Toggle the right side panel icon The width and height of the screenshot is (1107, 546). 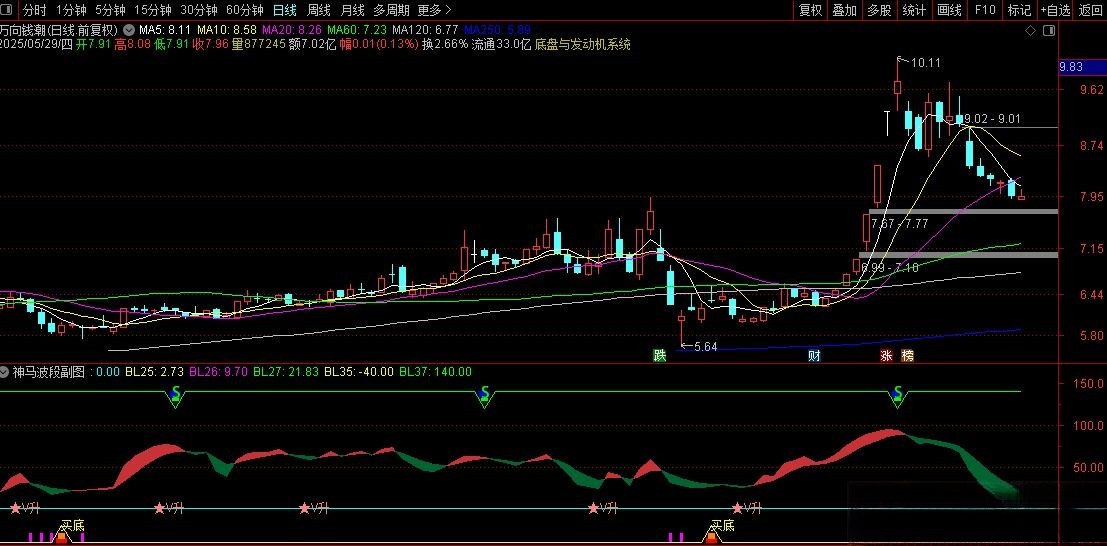click(x=1047, y=32)
